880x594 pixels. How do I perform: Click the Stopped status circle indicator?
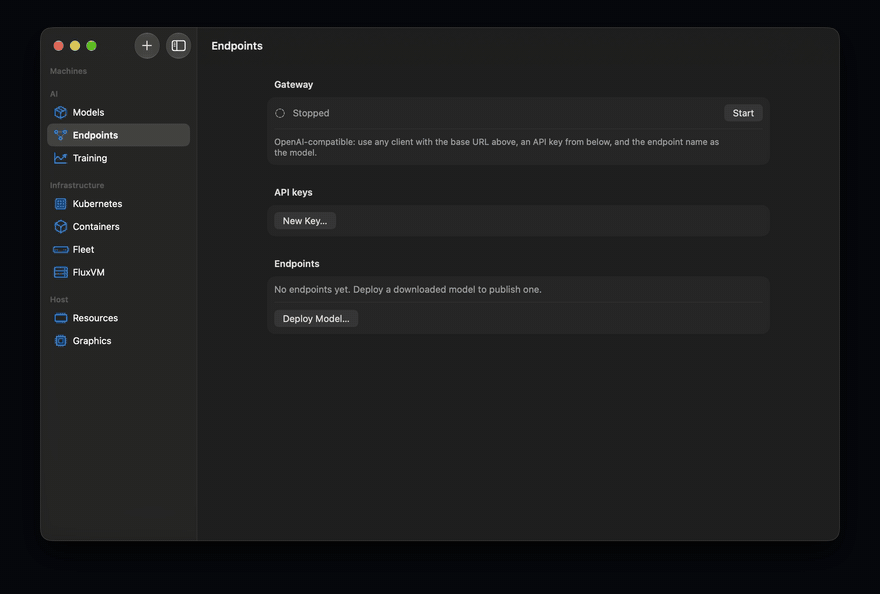(279, 113)
